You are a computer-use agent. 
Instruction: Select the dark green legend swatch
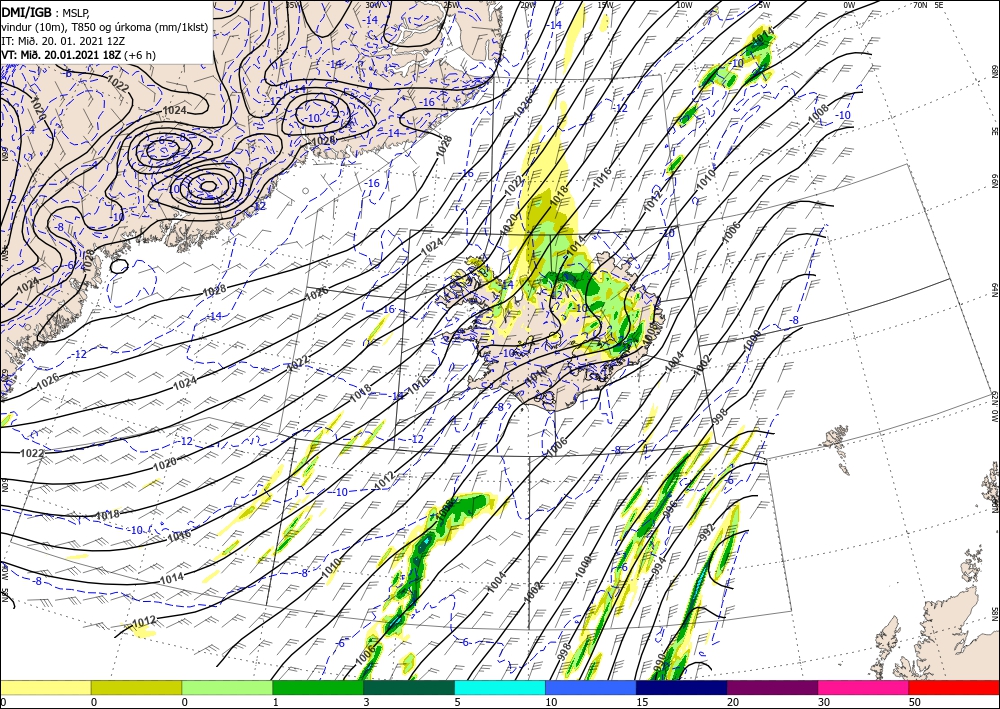[x=409, y=687]
